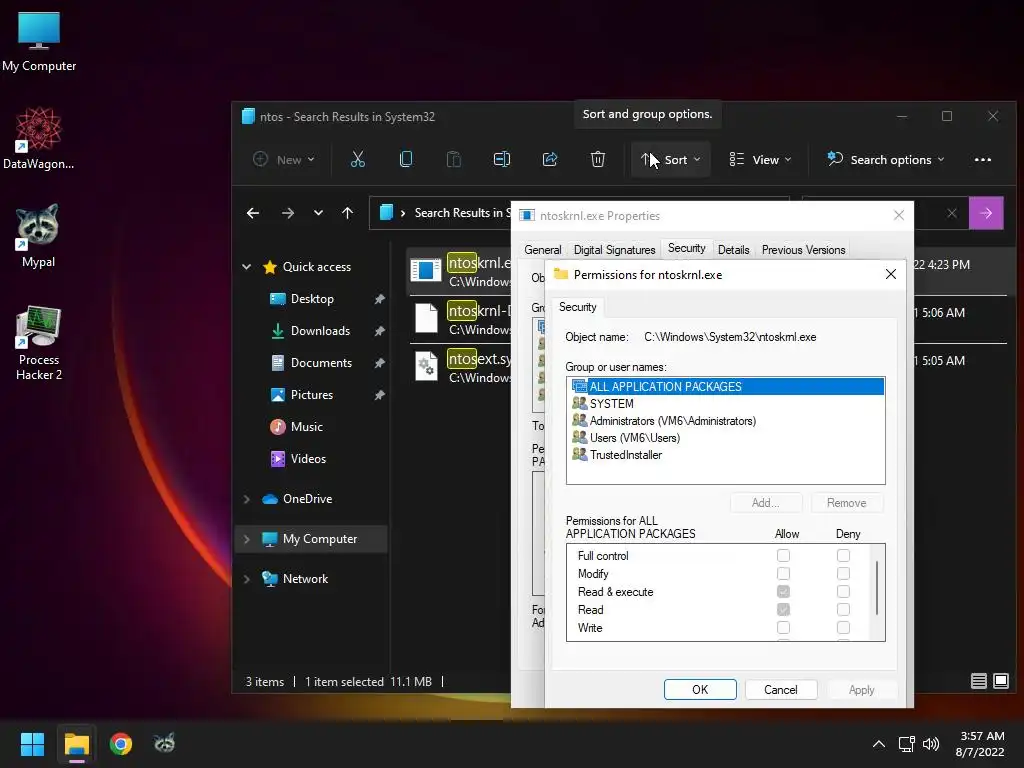
Task: Click the Share icon in Explorer toolbar
Action: (x=550, y=159)
